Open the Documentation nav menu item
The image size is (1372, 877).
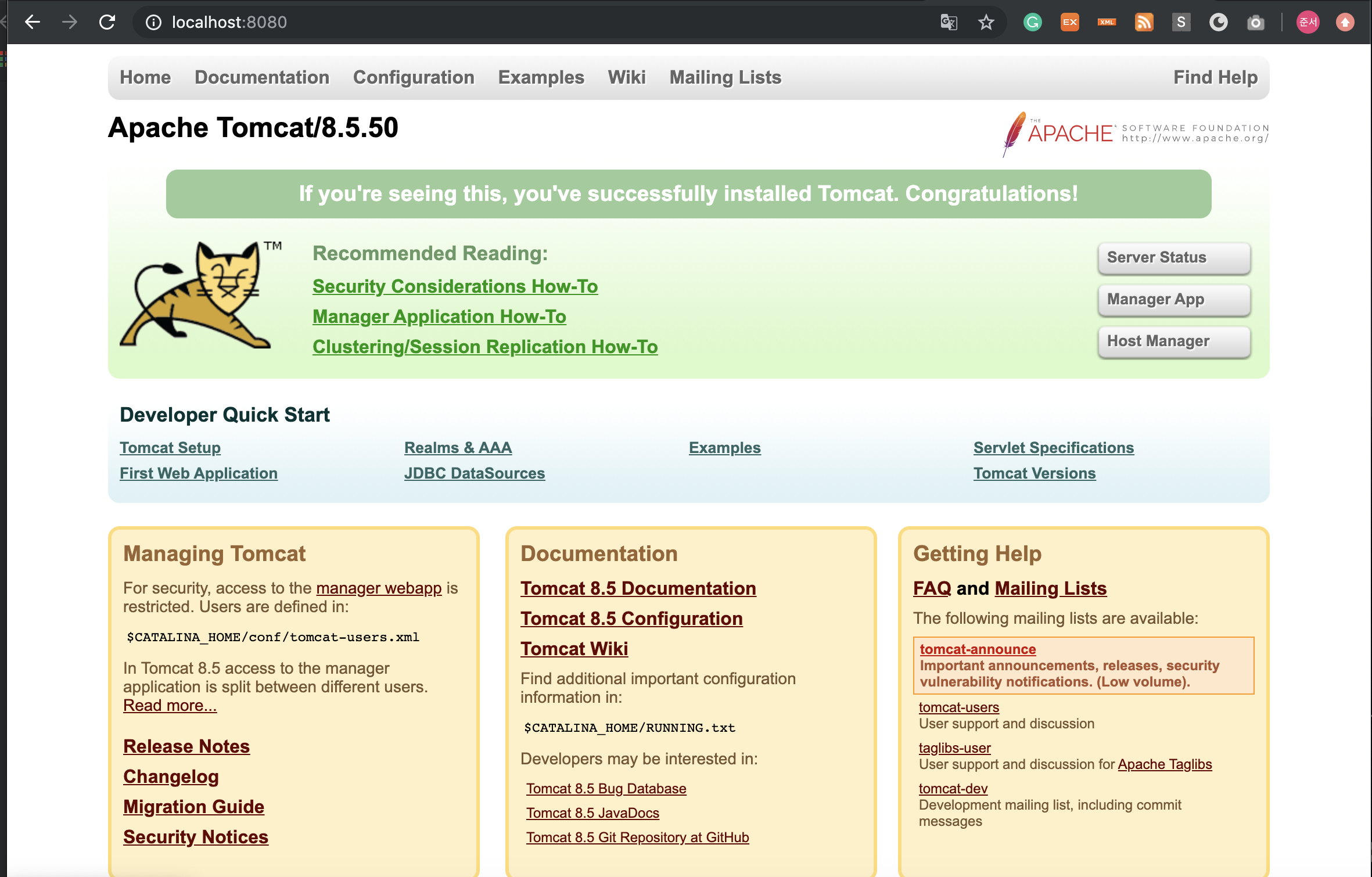click(x=261, y=77)
